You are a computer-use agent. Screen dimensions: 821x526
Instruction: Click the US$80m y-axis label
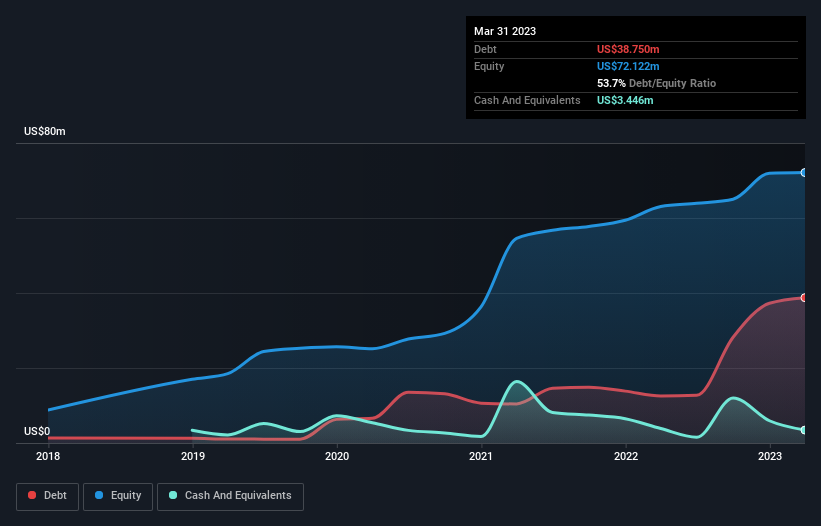(45, 131)
